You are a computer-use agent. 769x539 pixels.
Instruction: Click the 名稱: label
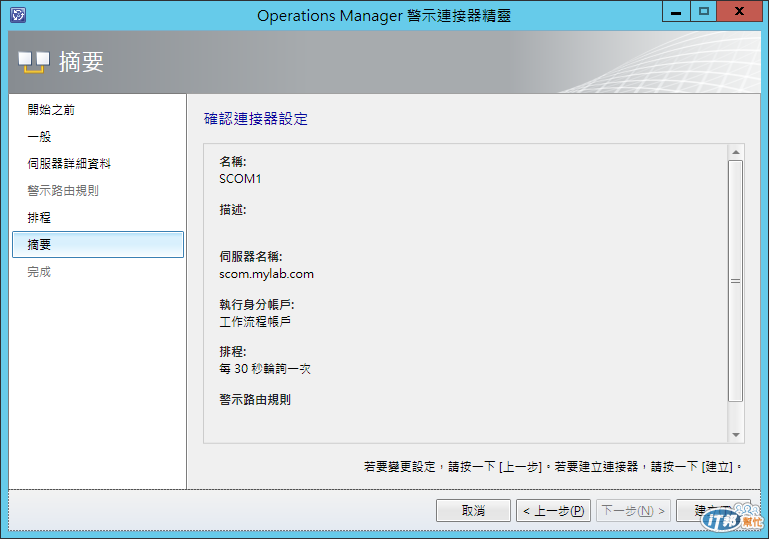(x=233, y=161)
